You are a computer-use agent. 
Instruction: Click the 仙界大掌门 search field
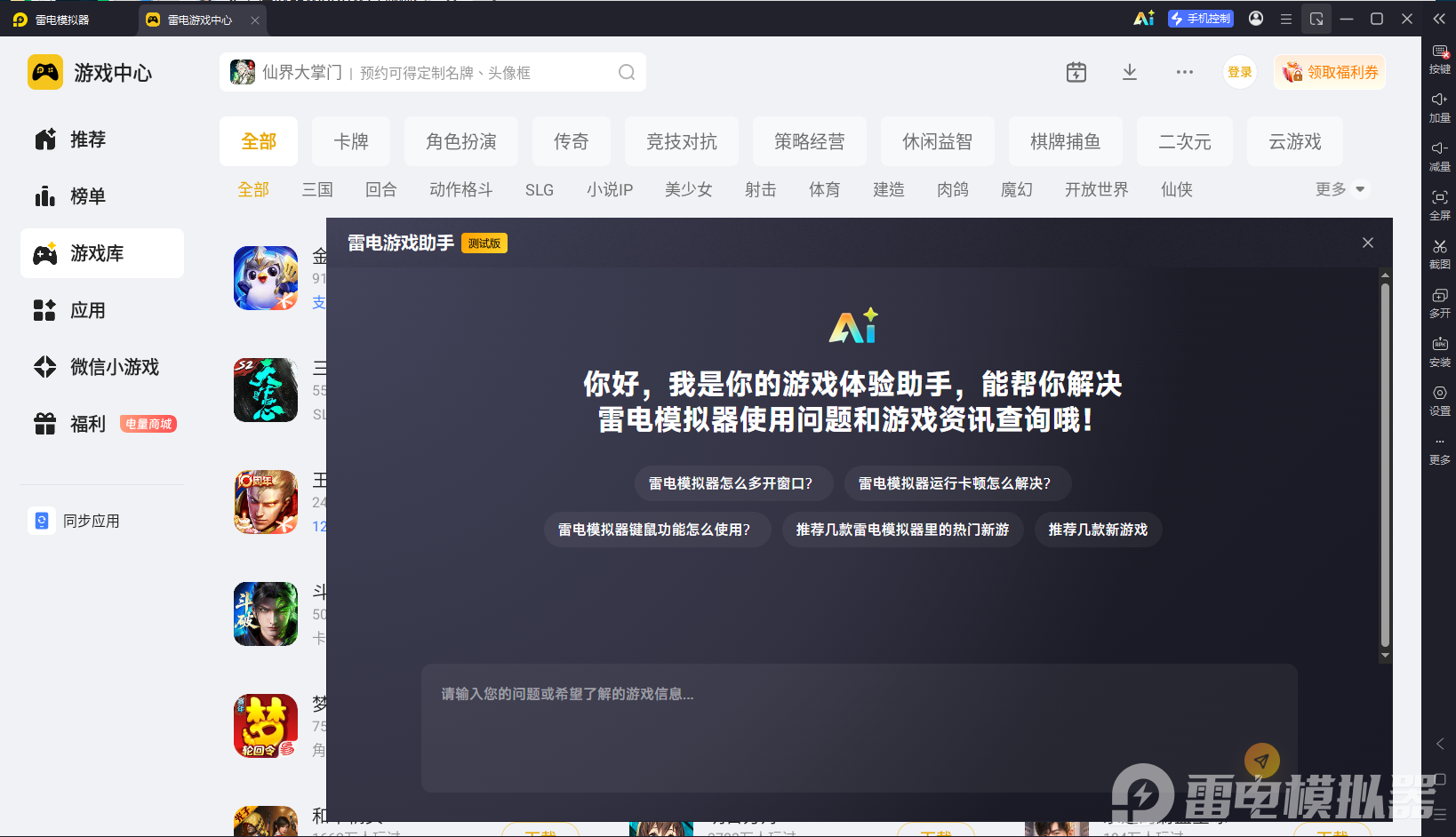[433, 72]
